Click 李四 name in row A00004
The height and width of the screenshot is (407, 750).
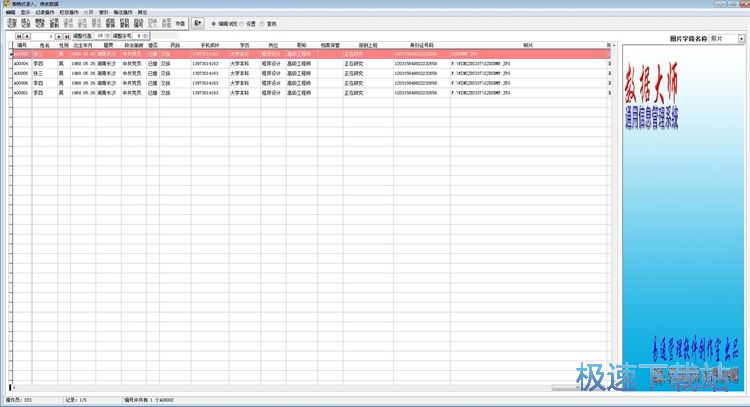(x=44, y=64)
